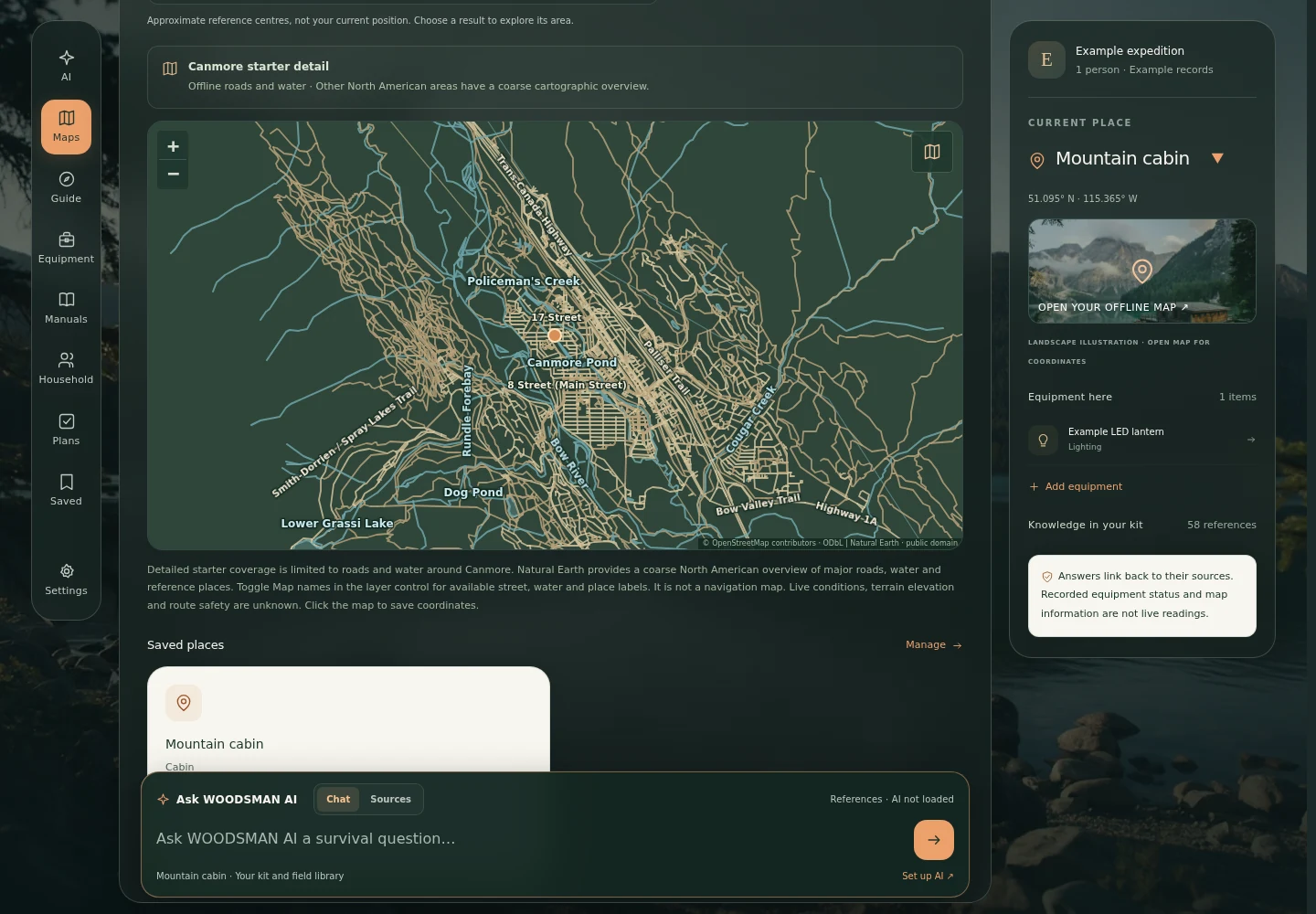
Task: Submit question with the arrow button
Action: pos(934,840)
